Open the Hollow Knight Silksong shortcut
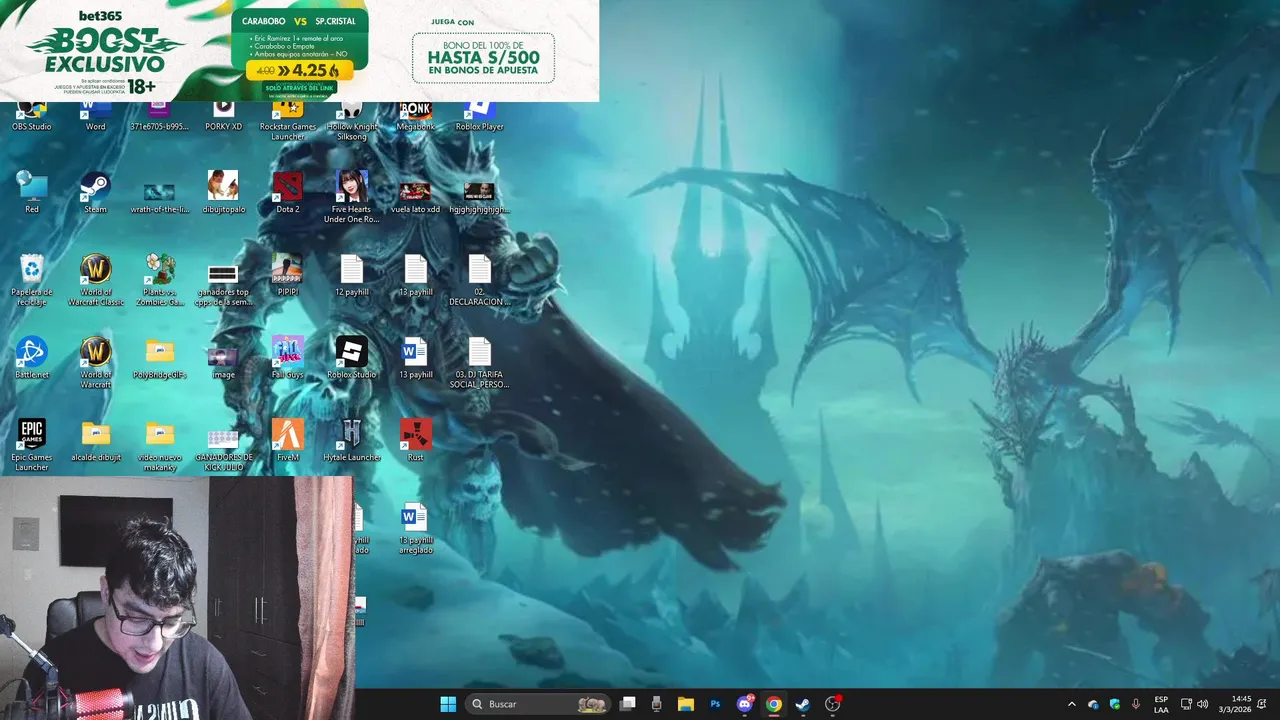 coord(351,121)
